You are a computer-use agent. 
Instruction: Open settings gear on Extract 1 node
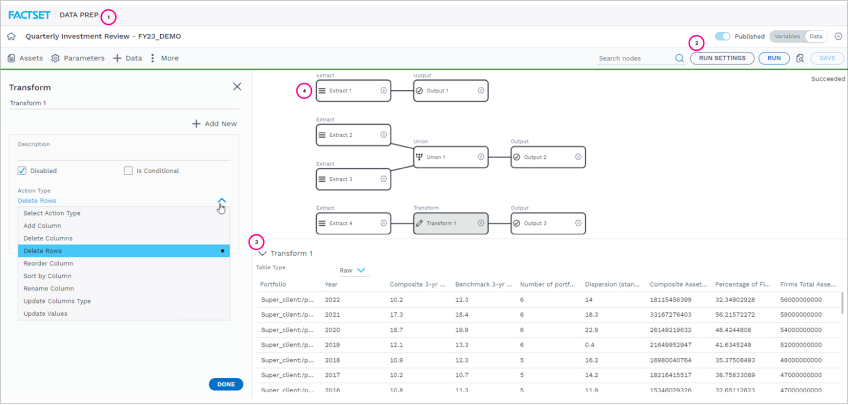pyautogui.click(x=383, y=91)
